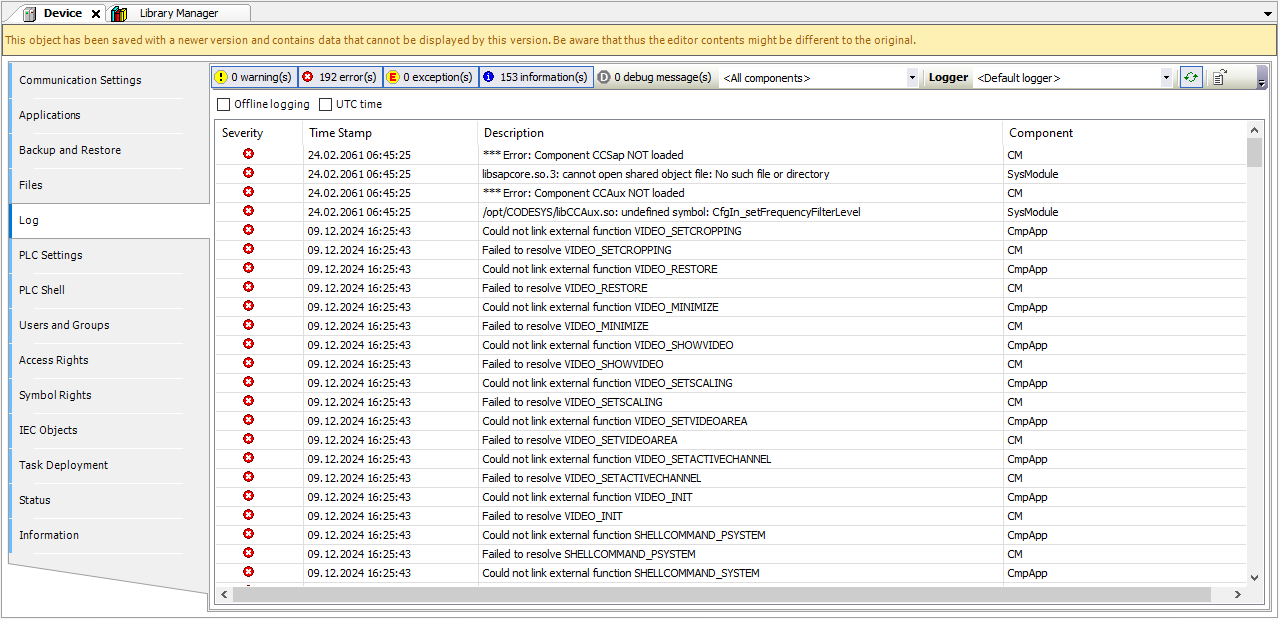Sort log by Severity column header
Screen dimensions: 1280x619
click(x=243, y=133)
